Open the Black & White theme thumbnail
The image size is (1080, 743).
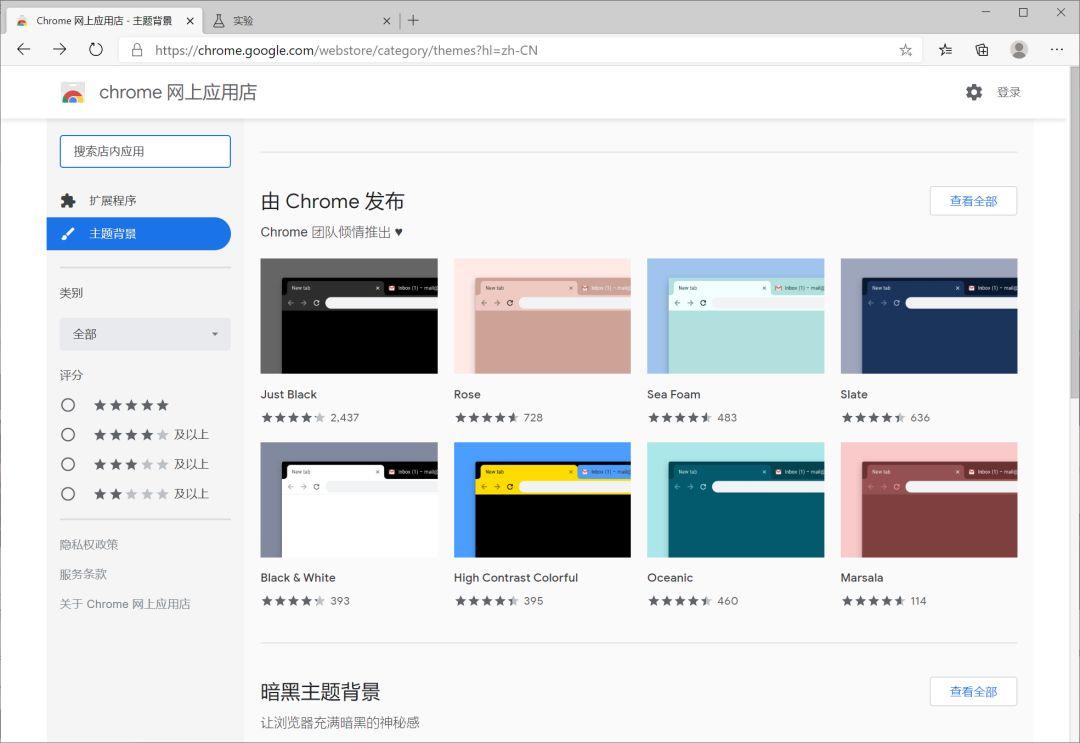[x=349, y=500]
